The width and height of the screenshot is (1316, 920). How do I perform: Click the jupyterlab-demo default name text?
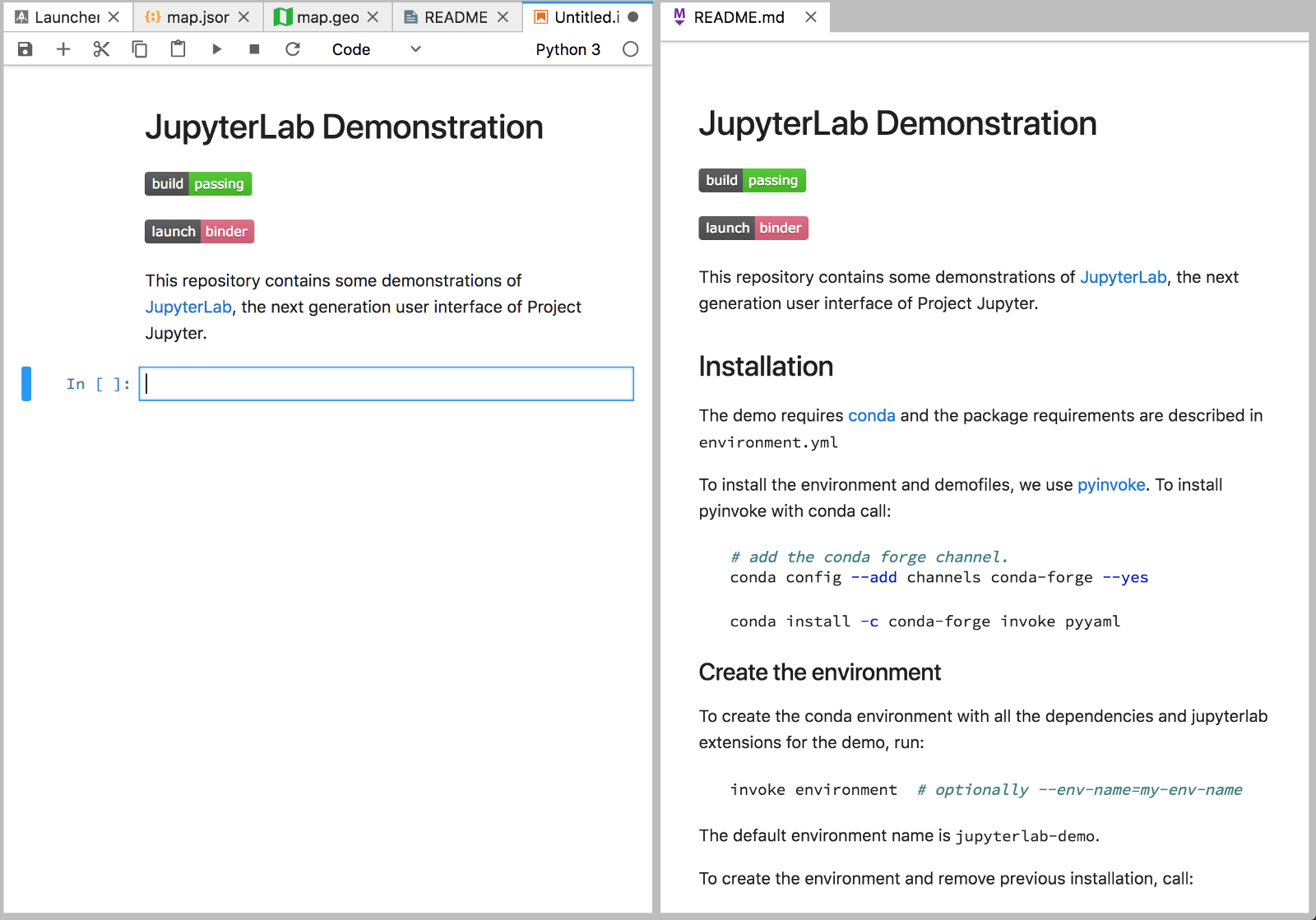pos(1025,836)
